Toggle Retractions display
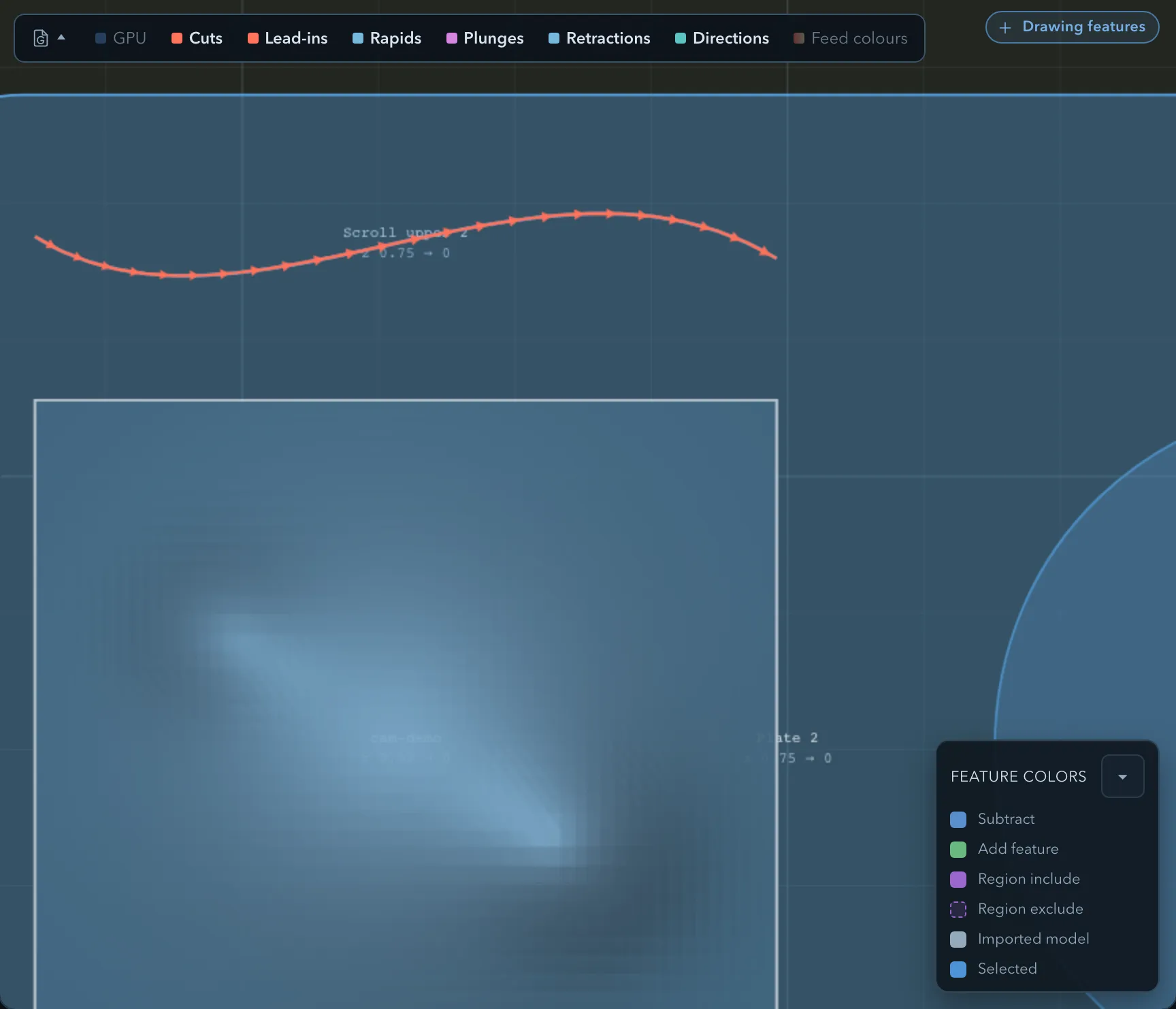This screenshot has width=1176, height=1009. point(599,38)
